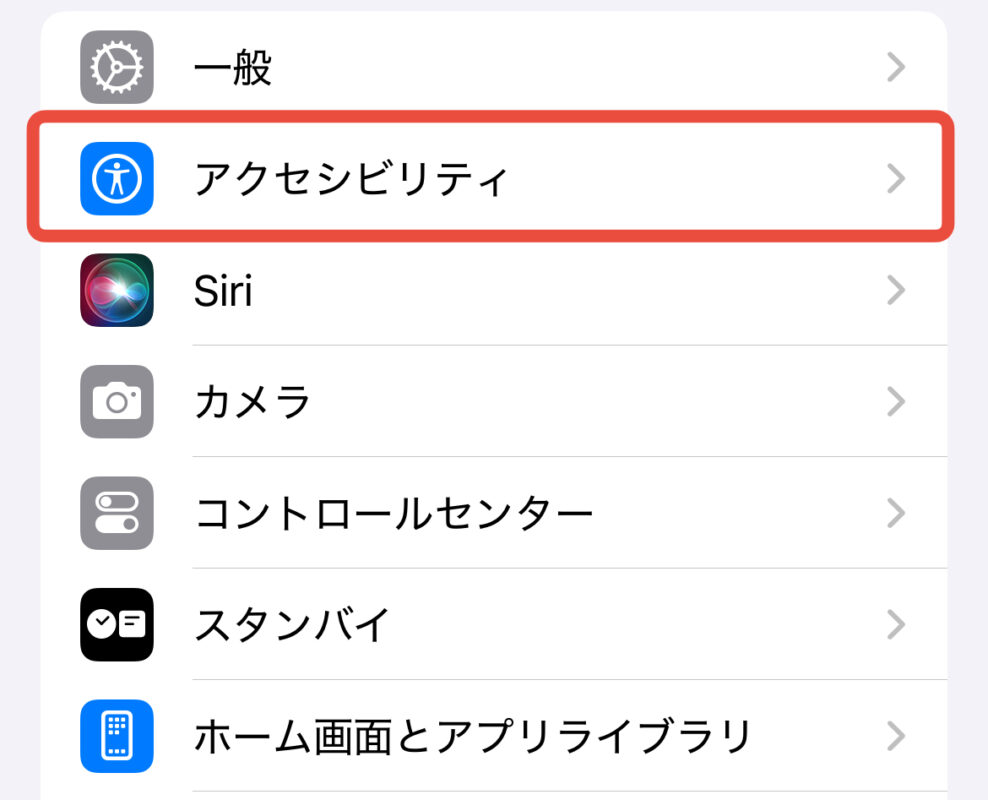Click the chevron beside コントロールセンター
Viewport: 988px width, 800px height.
pos(896,513)
